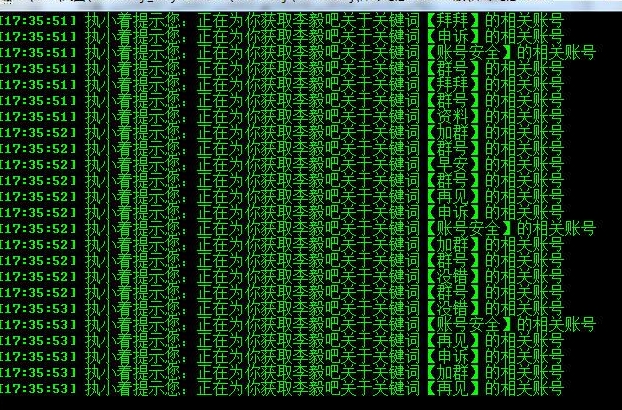Click the [17:35:52] timestamp on the 【早安】 line
Viewport: 622px width, 410px height.
38,164
